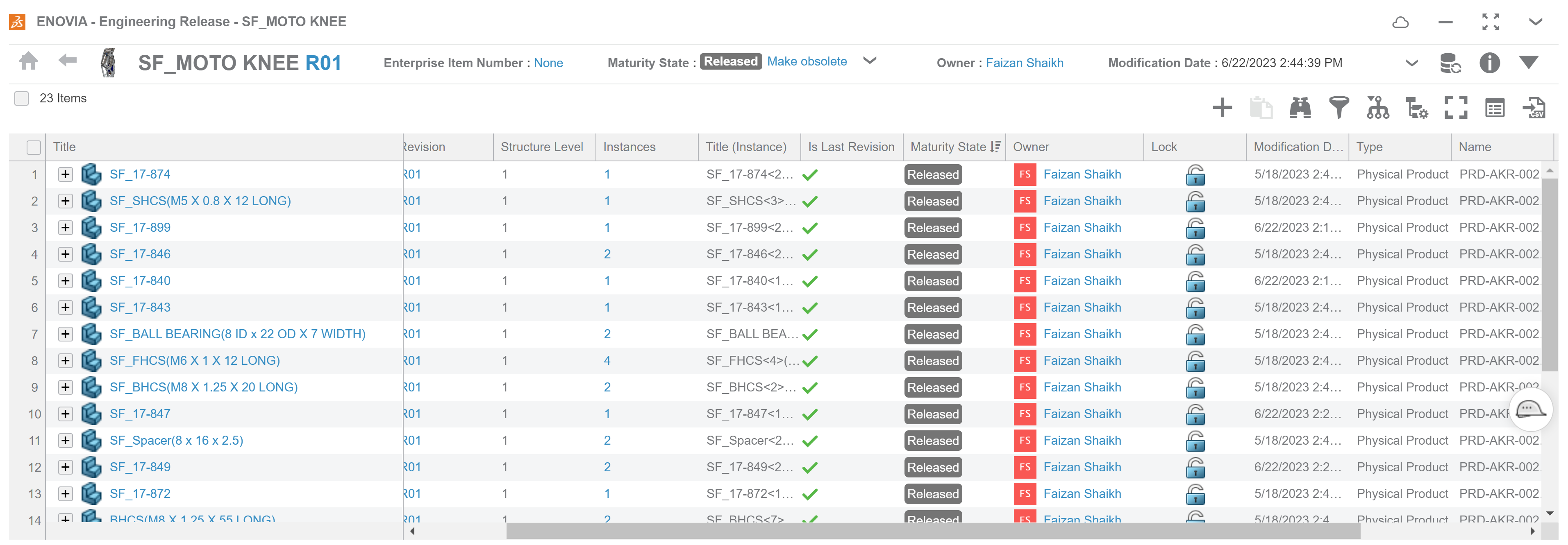Open dropdown chevron next to Make obsolete
This screenshot has width=1568, height=545.
870,61
